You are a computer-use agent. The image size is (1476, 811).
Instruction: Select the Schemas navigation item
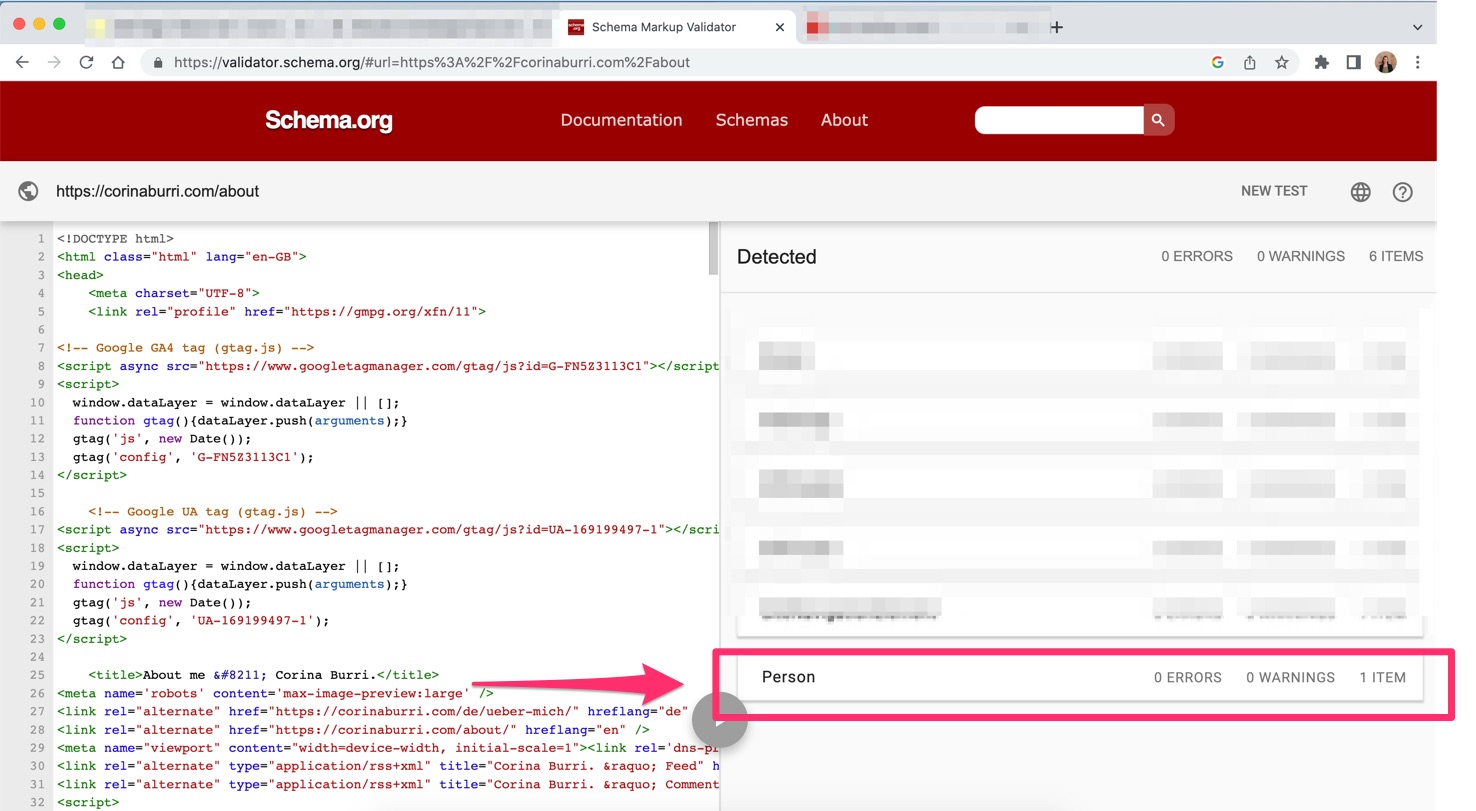[752, 120]
